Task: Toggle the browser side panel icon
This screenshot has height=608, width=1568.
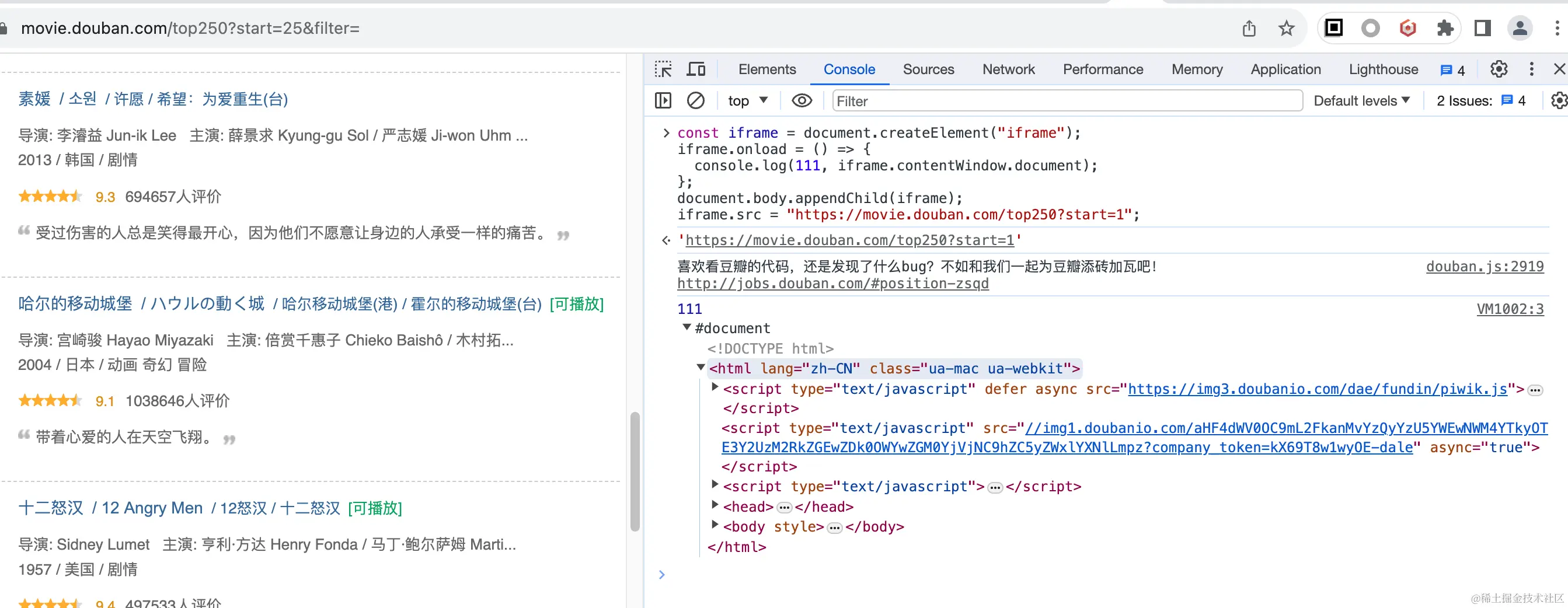Action: coord(1482,28)
